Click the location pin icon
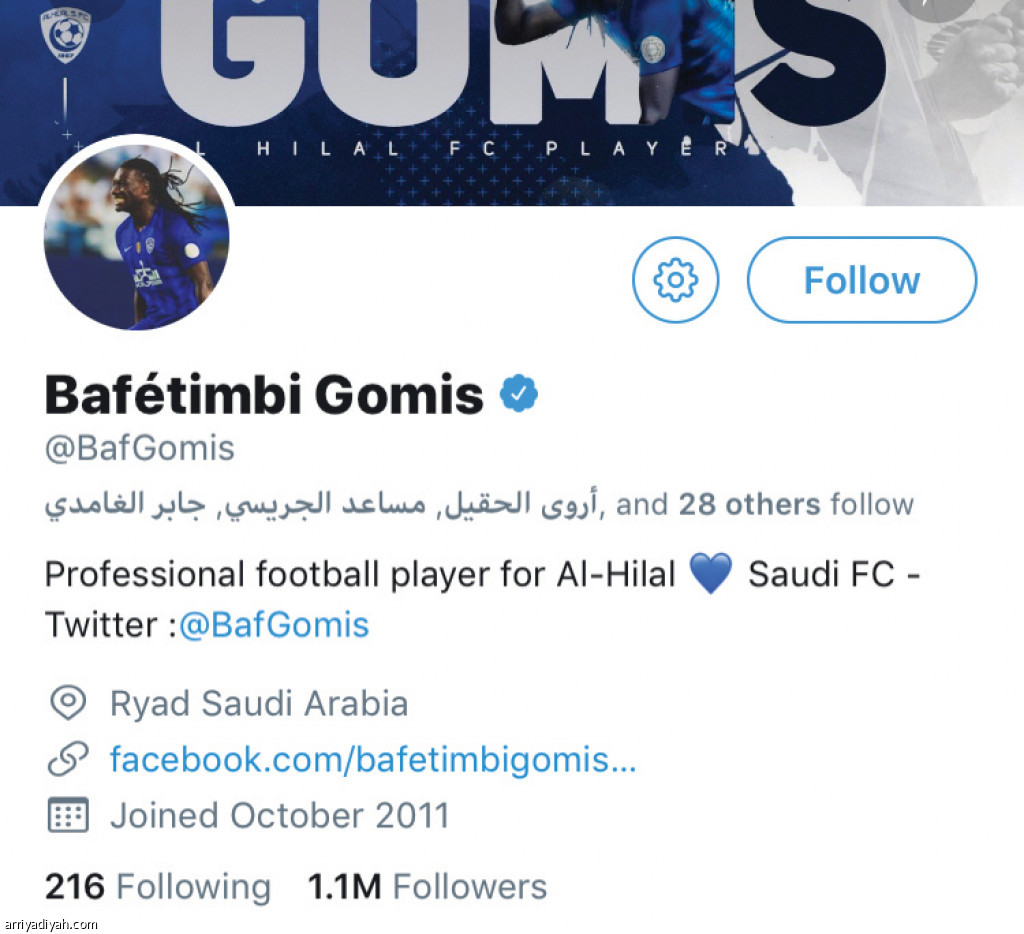This screenshot has height=934, width=1024. pos(68,703)
